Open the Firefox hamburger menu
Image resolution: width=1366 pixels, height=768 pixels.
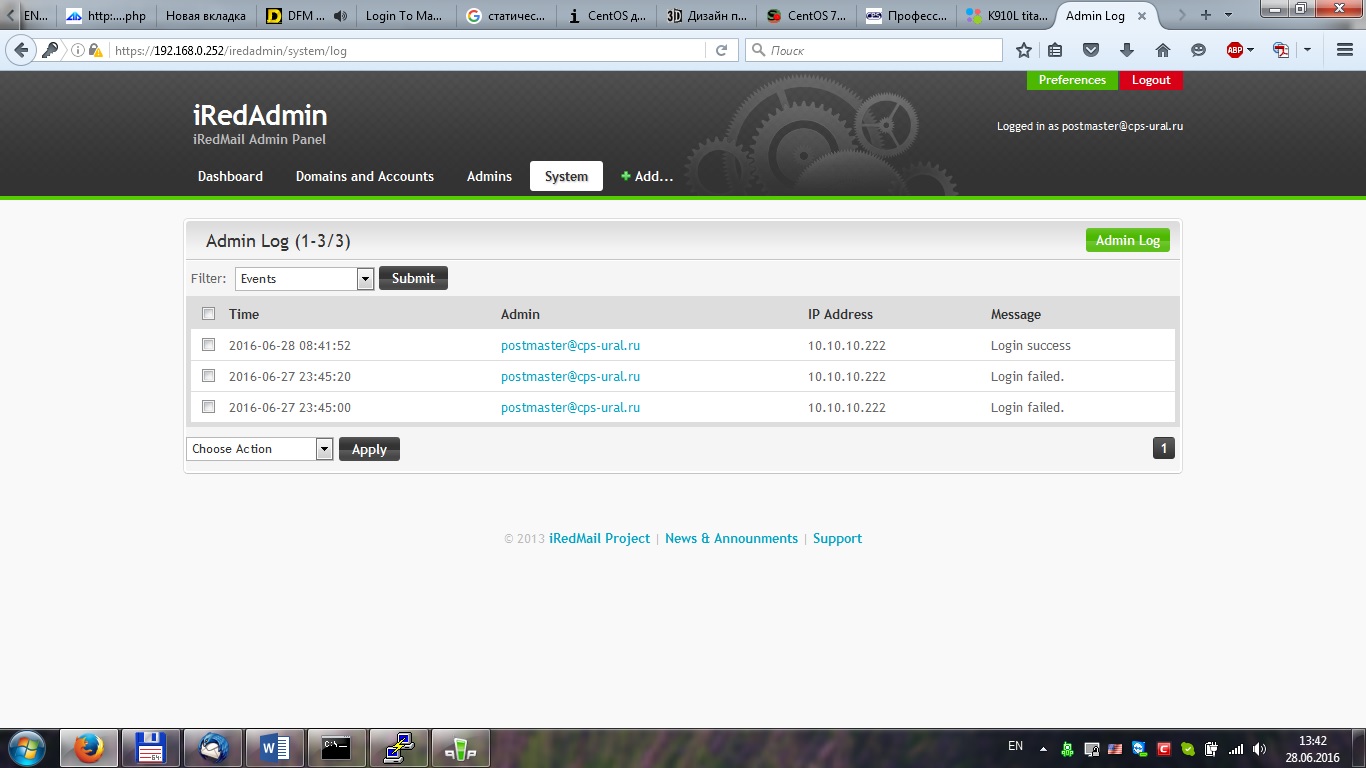coord(1345,50)
